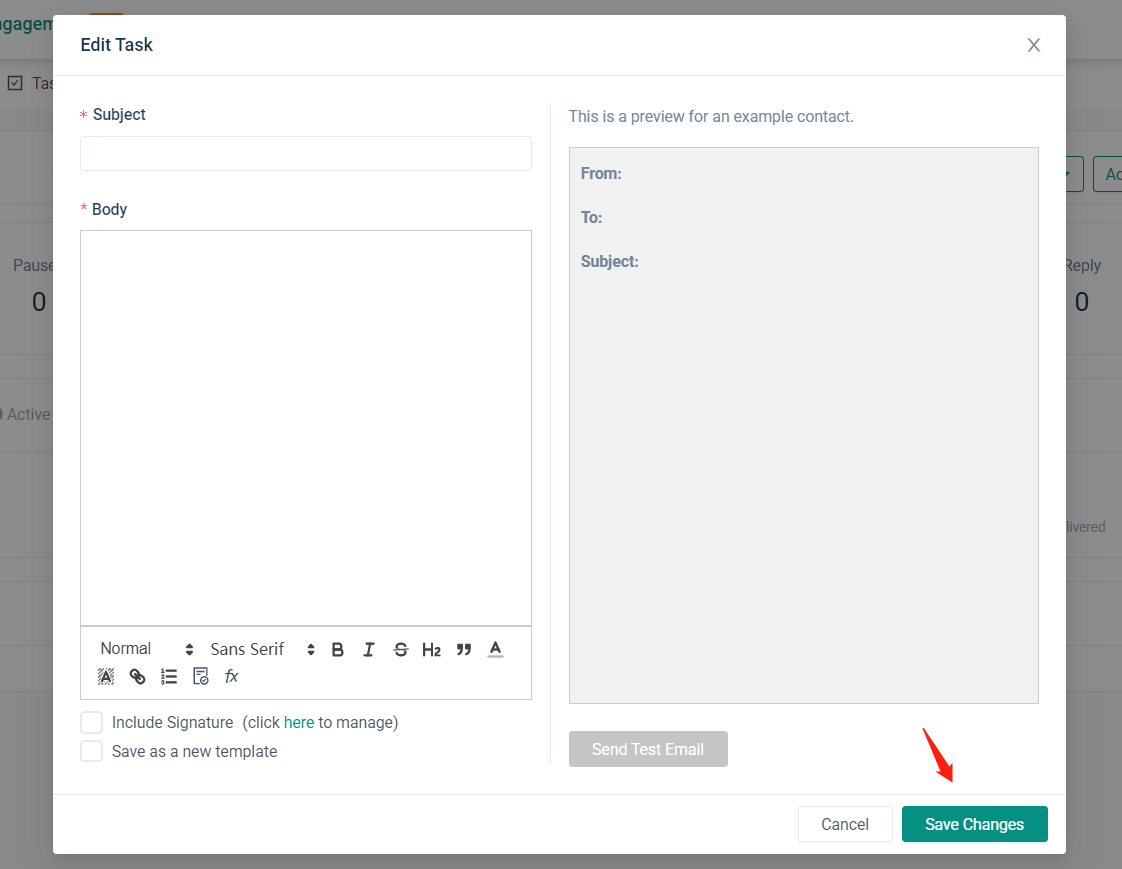Apply strikethrough to body text
The height and width of the screenshot is (869, 1122).
point(401,650)
